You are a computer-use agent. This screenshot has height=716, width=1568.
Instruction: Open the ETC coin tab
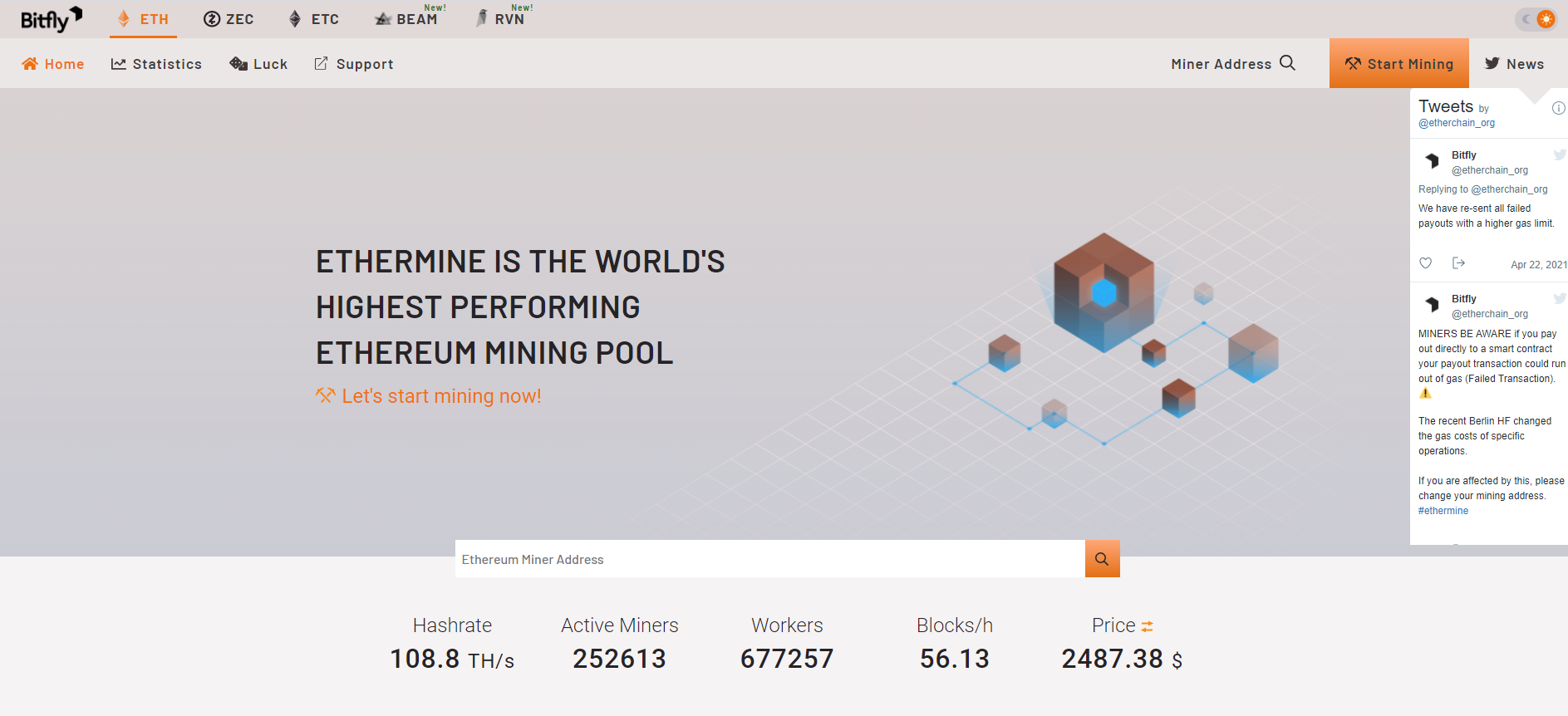coord(313,19)
